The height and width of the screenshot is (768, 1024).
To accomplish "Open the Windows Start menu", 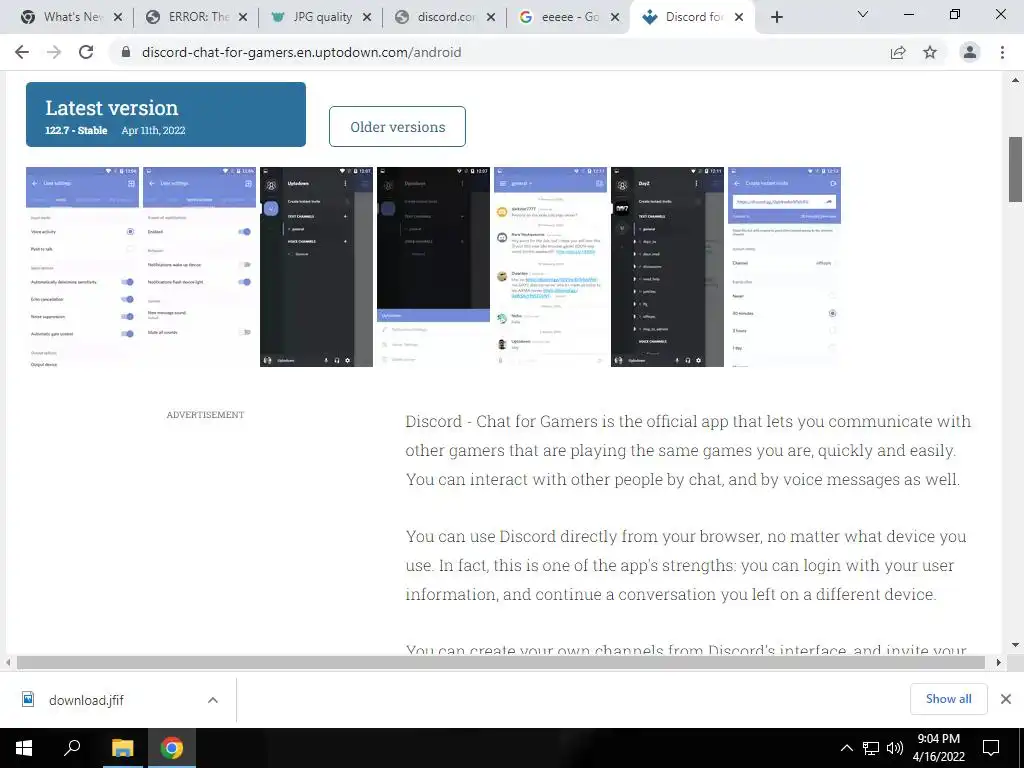I will [x=24, y=748].
